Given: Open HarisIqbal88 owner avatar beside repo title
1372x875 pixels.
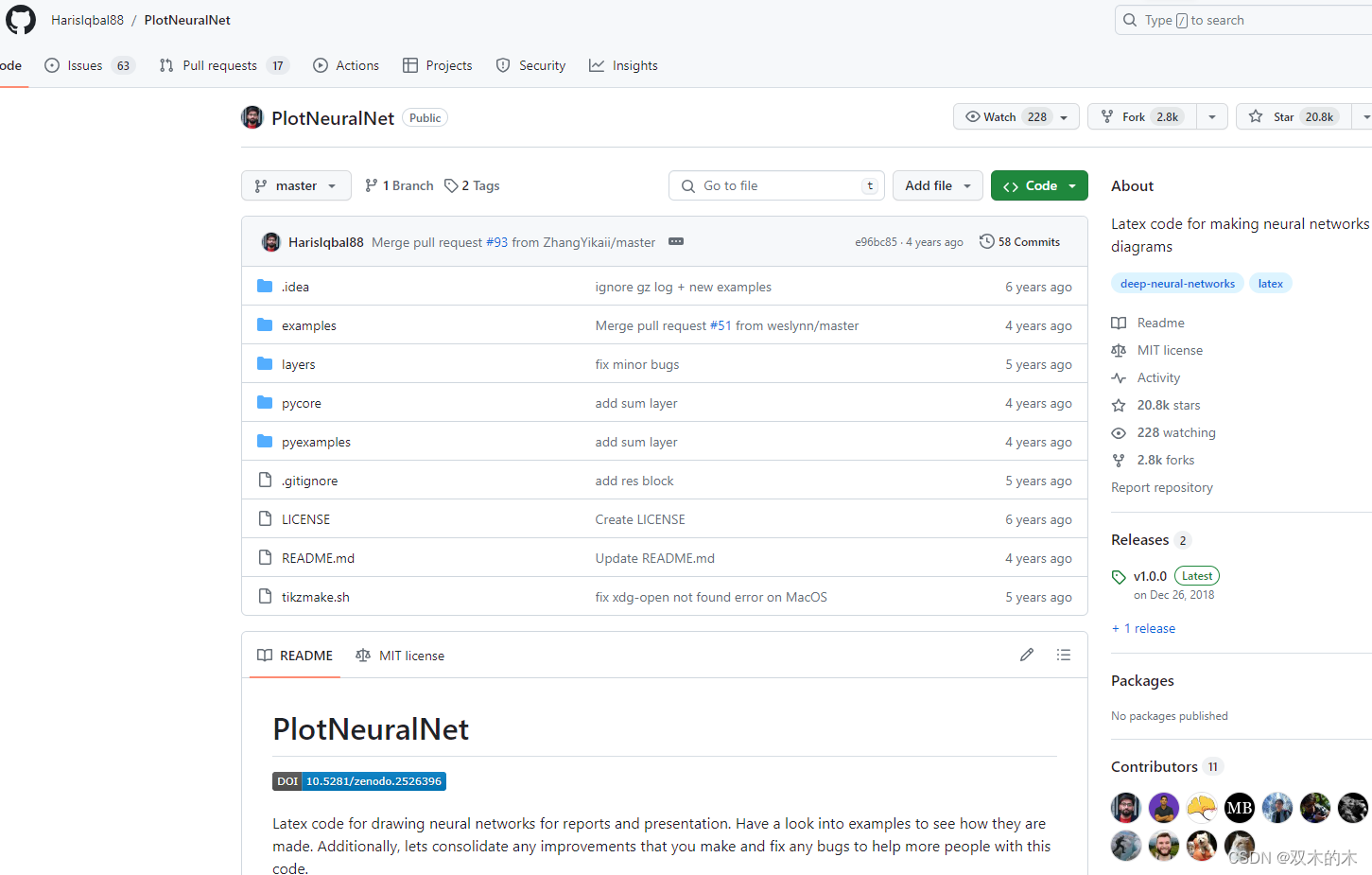Looking at the screenshot, I should pyautogui.click(x=252, y=117).
